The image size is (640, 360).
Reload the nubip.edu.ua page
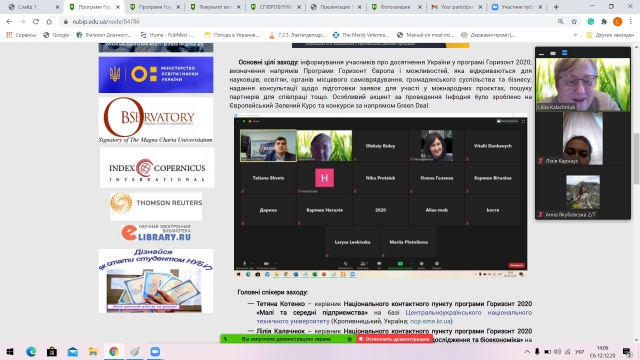36,22
